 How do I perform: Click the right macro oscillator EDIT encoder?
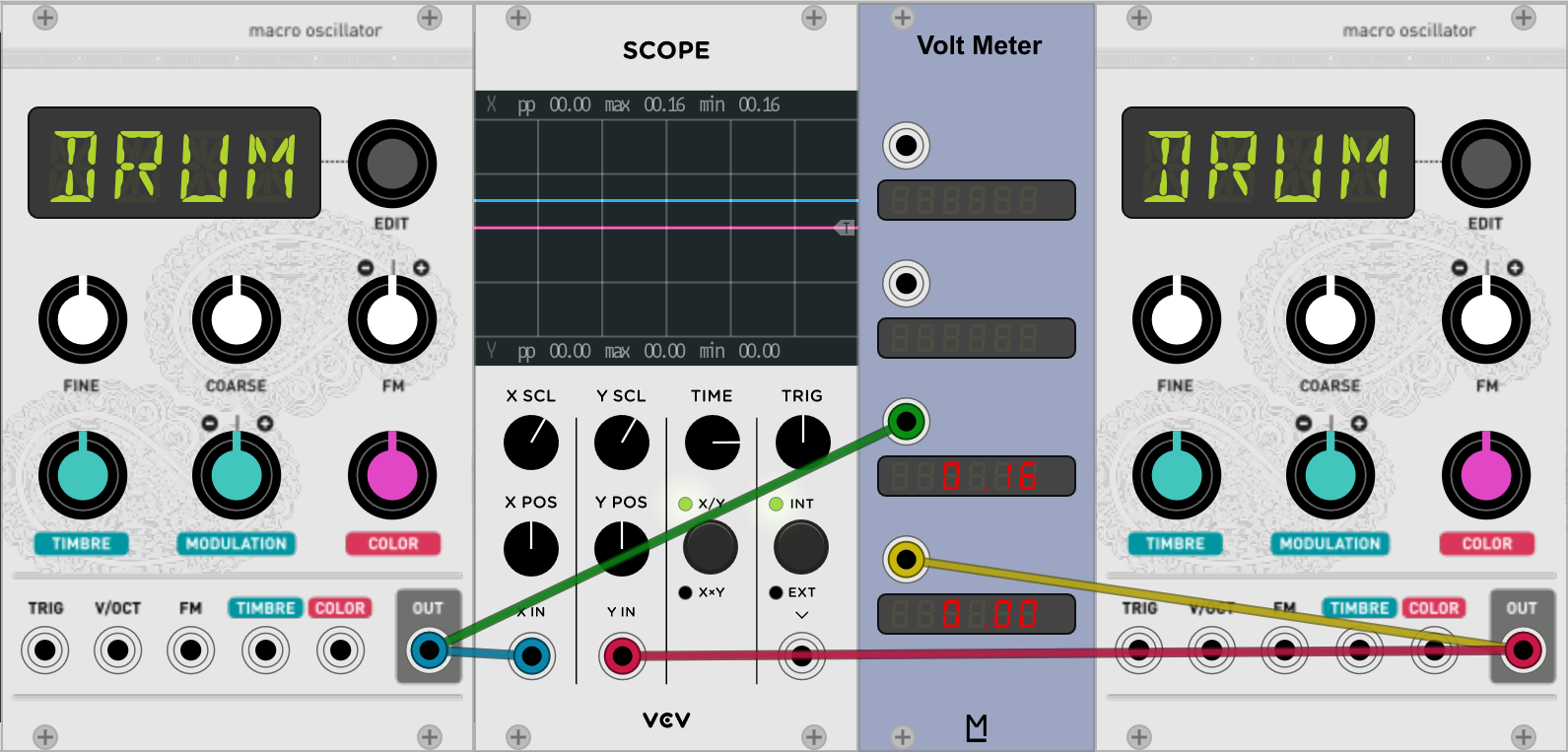pos(1486,164)
